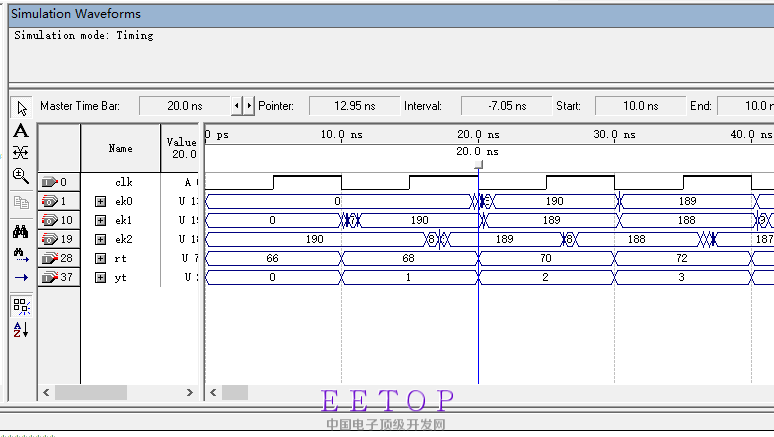Expand the rt bus
This screenshot has width=774, height=437.
pyautogui.click(x=100, y=258)
